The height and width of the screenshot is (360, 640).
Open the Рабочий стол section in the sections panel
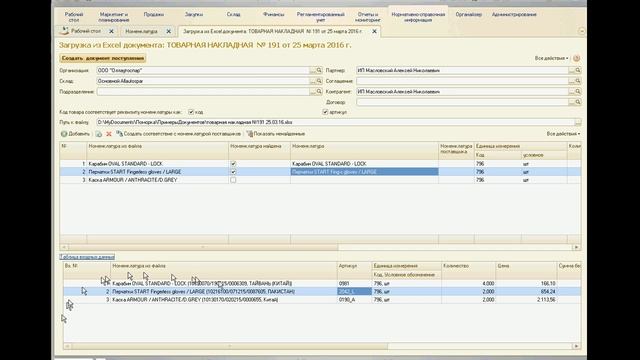(74, 17)
